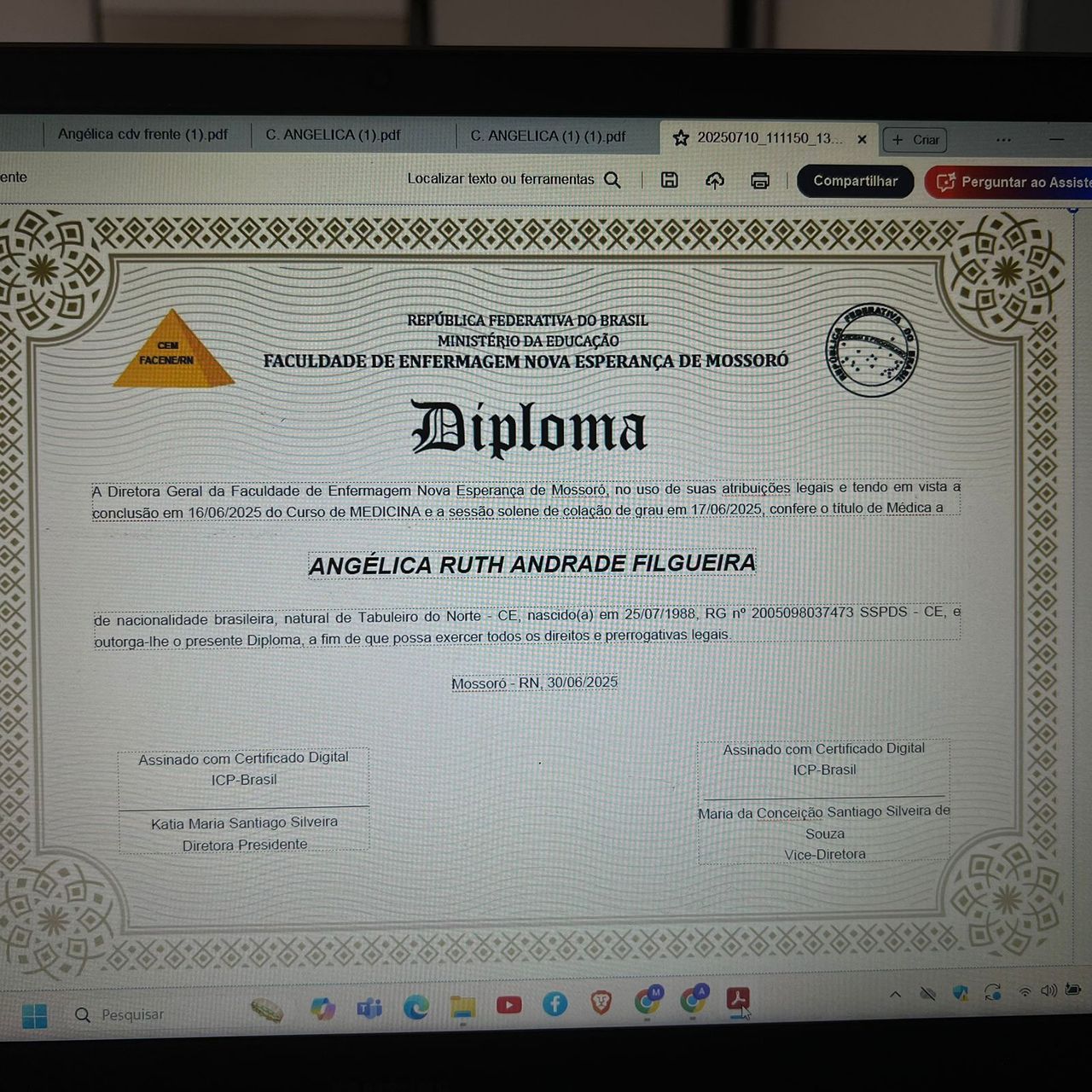1092x1092 pixels.
Task: Click the Criar new tab button
Action: 915,140
